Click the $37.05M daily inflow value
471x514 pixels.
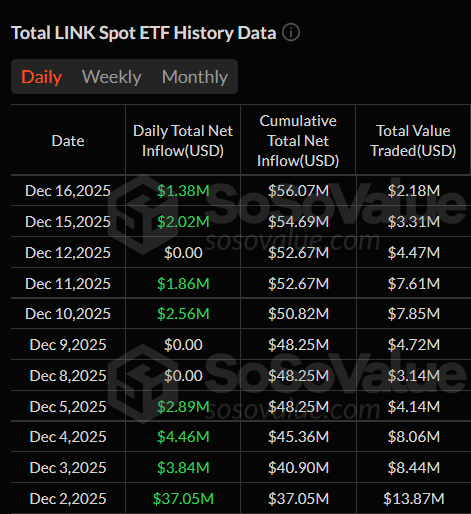[x=183, y=499]
